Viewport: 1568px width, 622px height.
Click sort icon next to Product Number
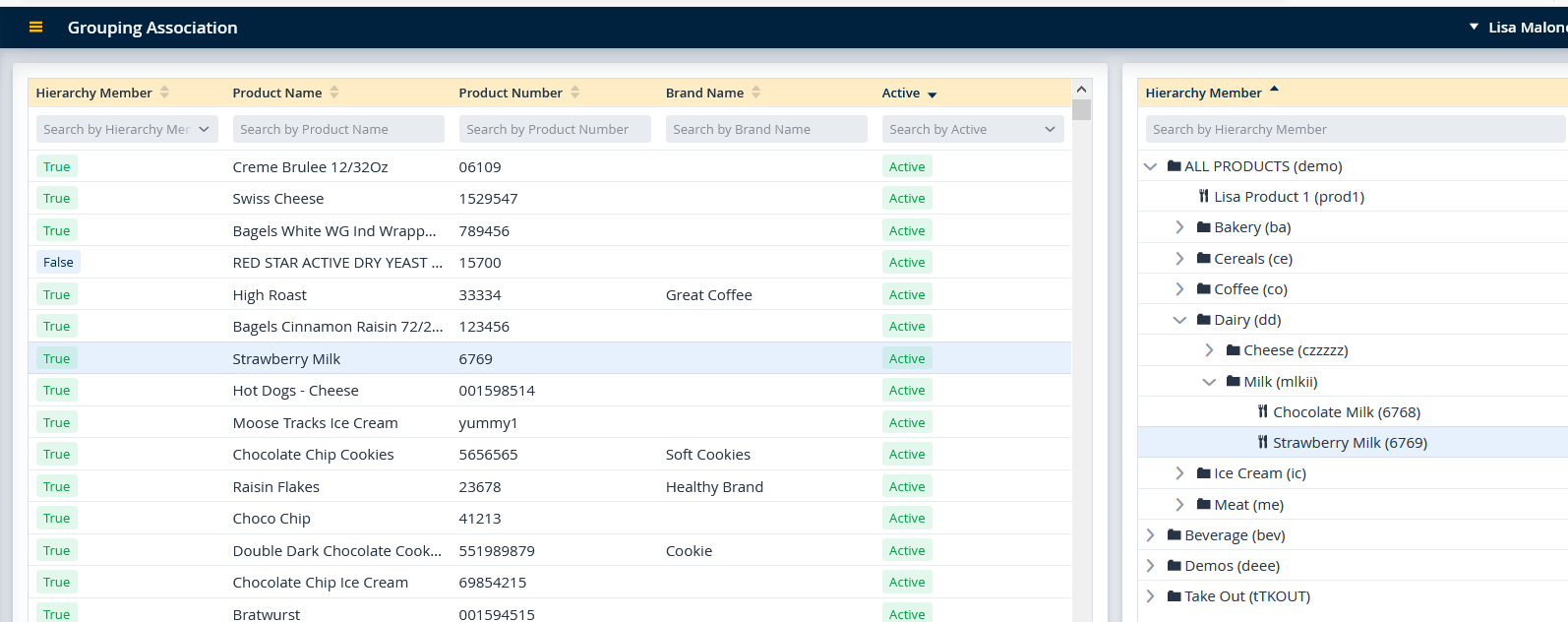(x=575, y=93)
